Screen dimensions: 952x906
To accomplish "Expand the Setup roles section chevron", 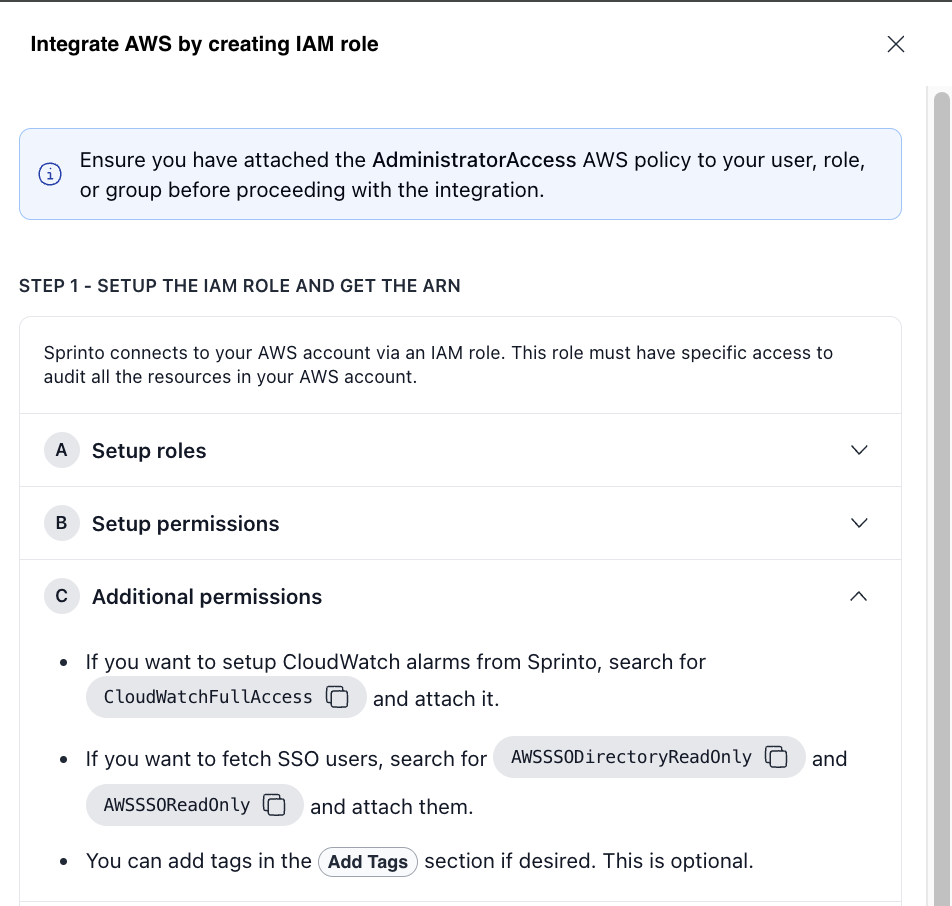I will tap(858, 450).
